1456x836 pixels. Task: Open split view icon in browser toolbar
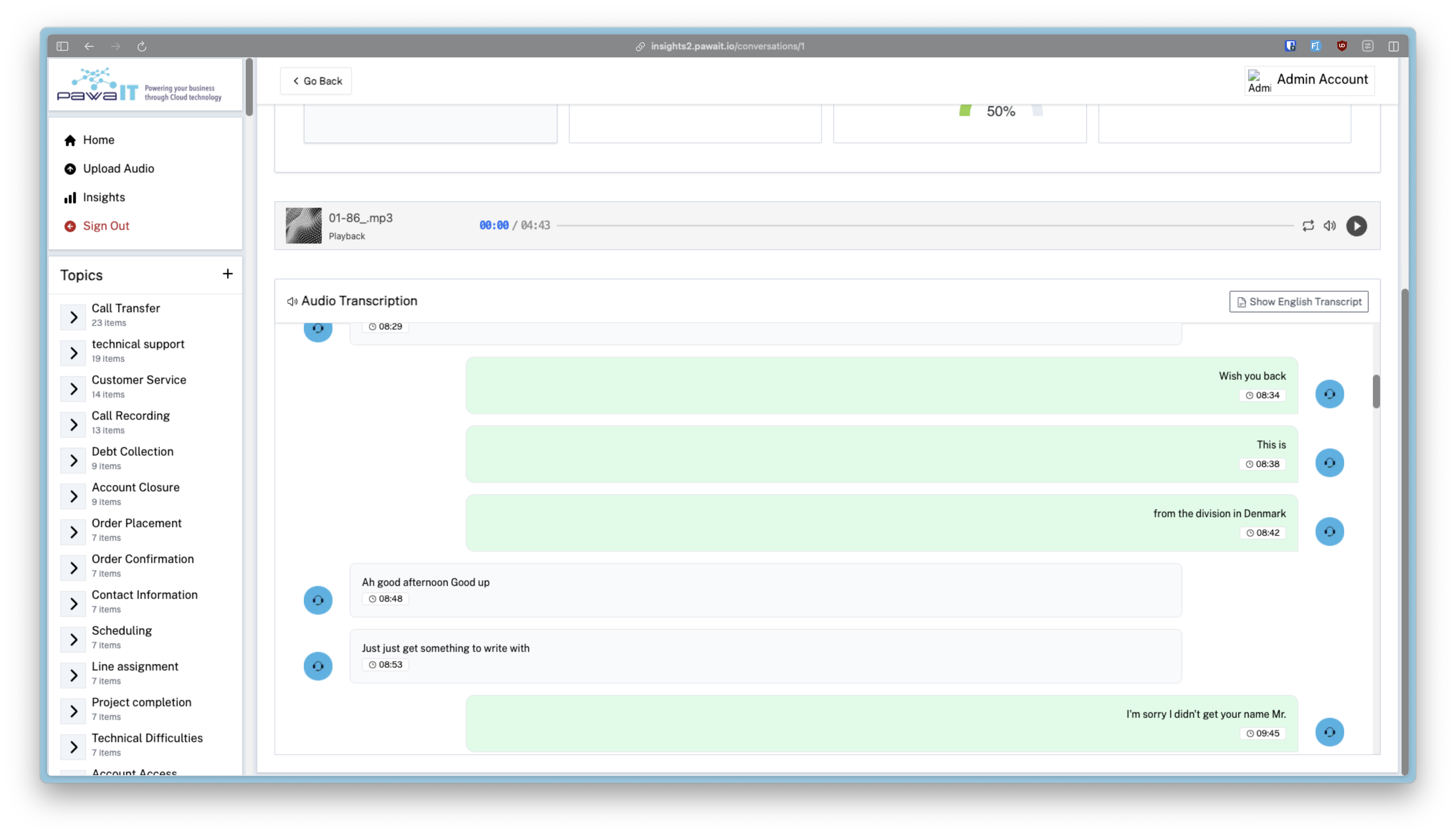click(x=1393, y=46)
